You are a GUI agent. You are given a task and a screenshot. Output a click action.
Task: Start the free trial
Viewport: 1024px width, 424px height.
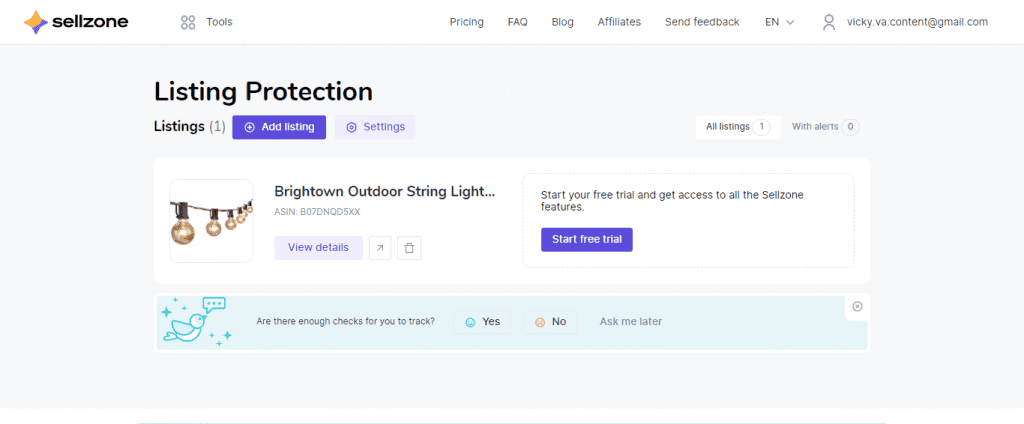tap(586, 239)
